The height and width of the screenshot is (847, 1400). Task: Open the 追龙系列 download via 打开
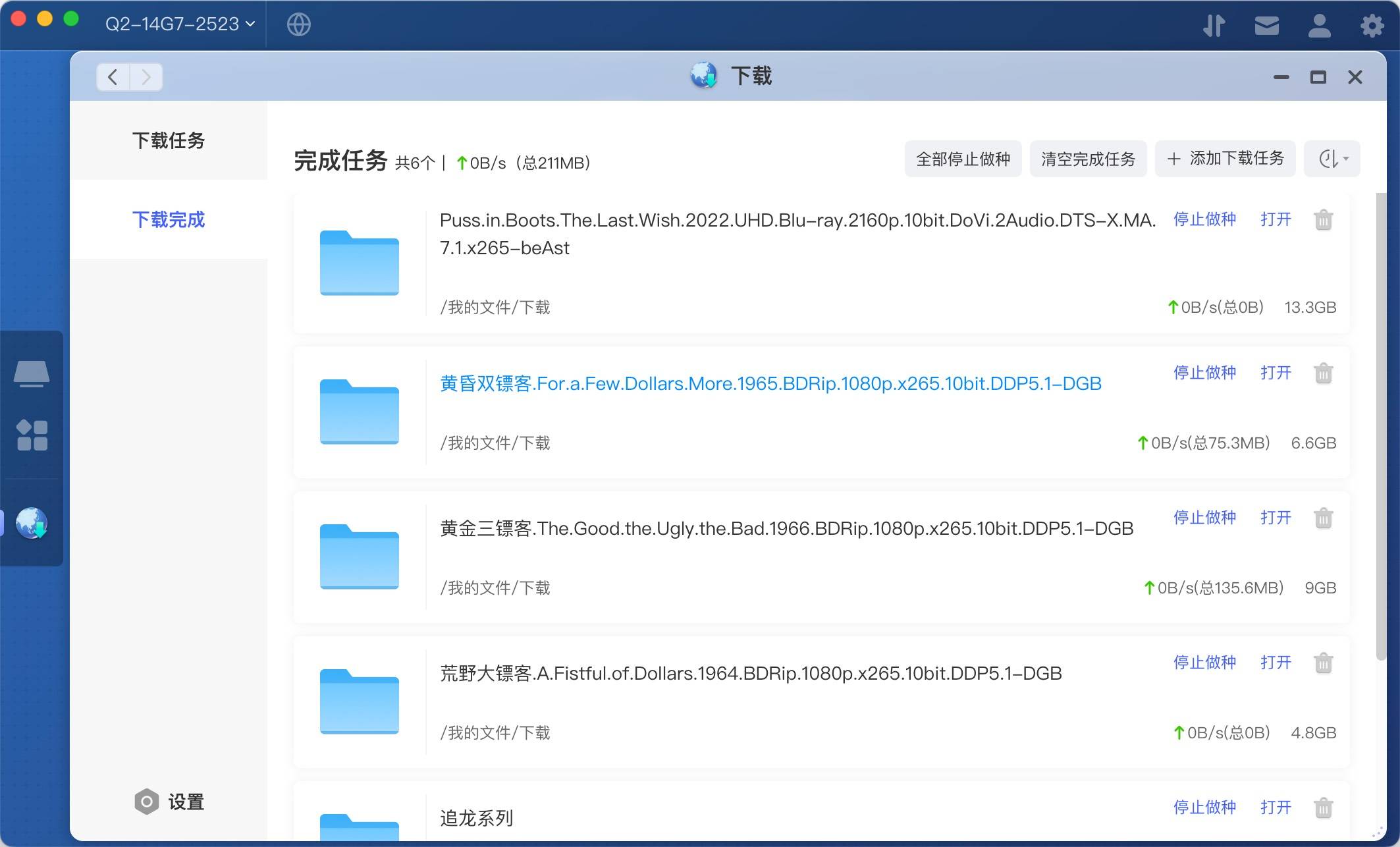pyautogui.click(x=1276, y=807)
